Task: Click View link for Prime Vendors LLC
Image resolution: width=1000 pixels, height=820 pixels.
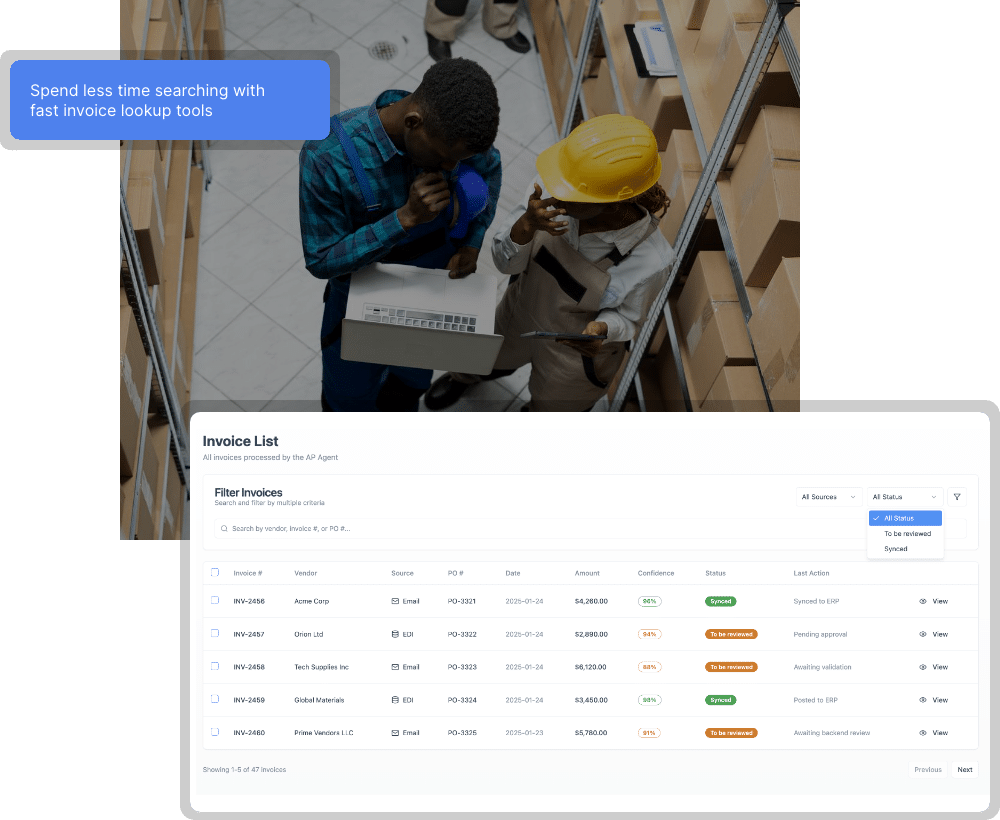Action: 940,733
